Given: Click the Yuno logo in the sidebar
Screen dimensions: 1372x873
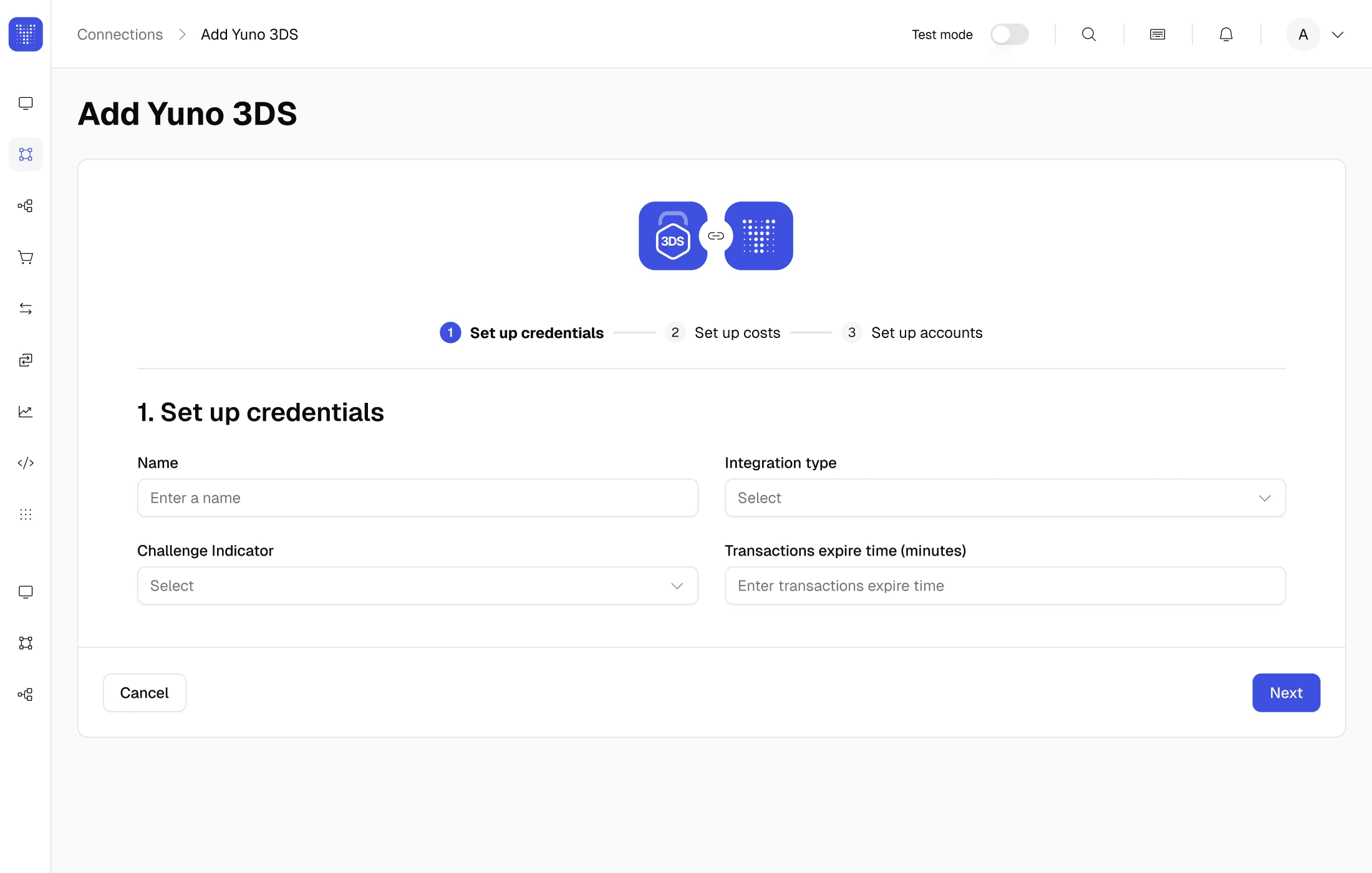Looking at the screenshot, I should 26,34.
